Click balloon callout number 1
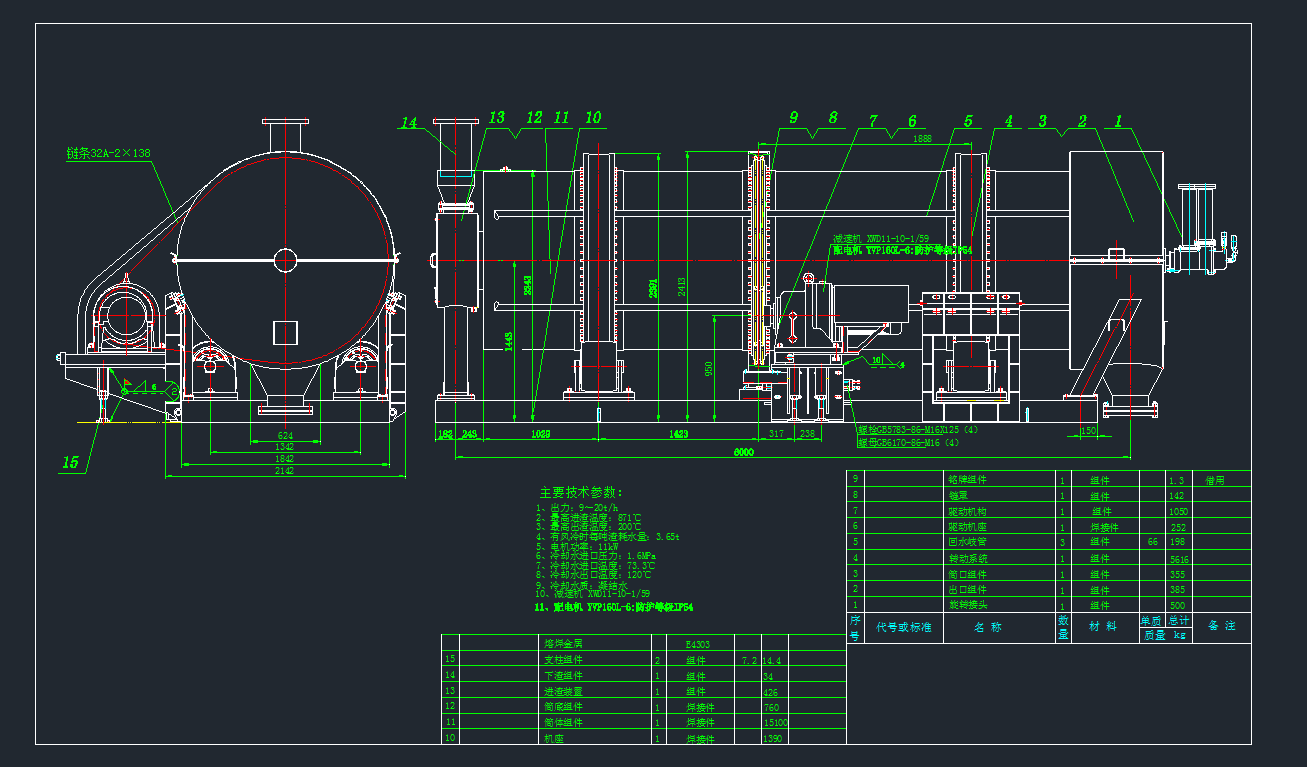 click(1118, 119)
